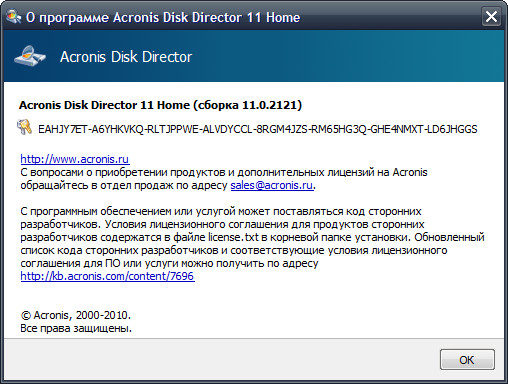Click the gold keys icon beside the license key
This screenshot has height=384, width=508.
click(x=24, y=128)
